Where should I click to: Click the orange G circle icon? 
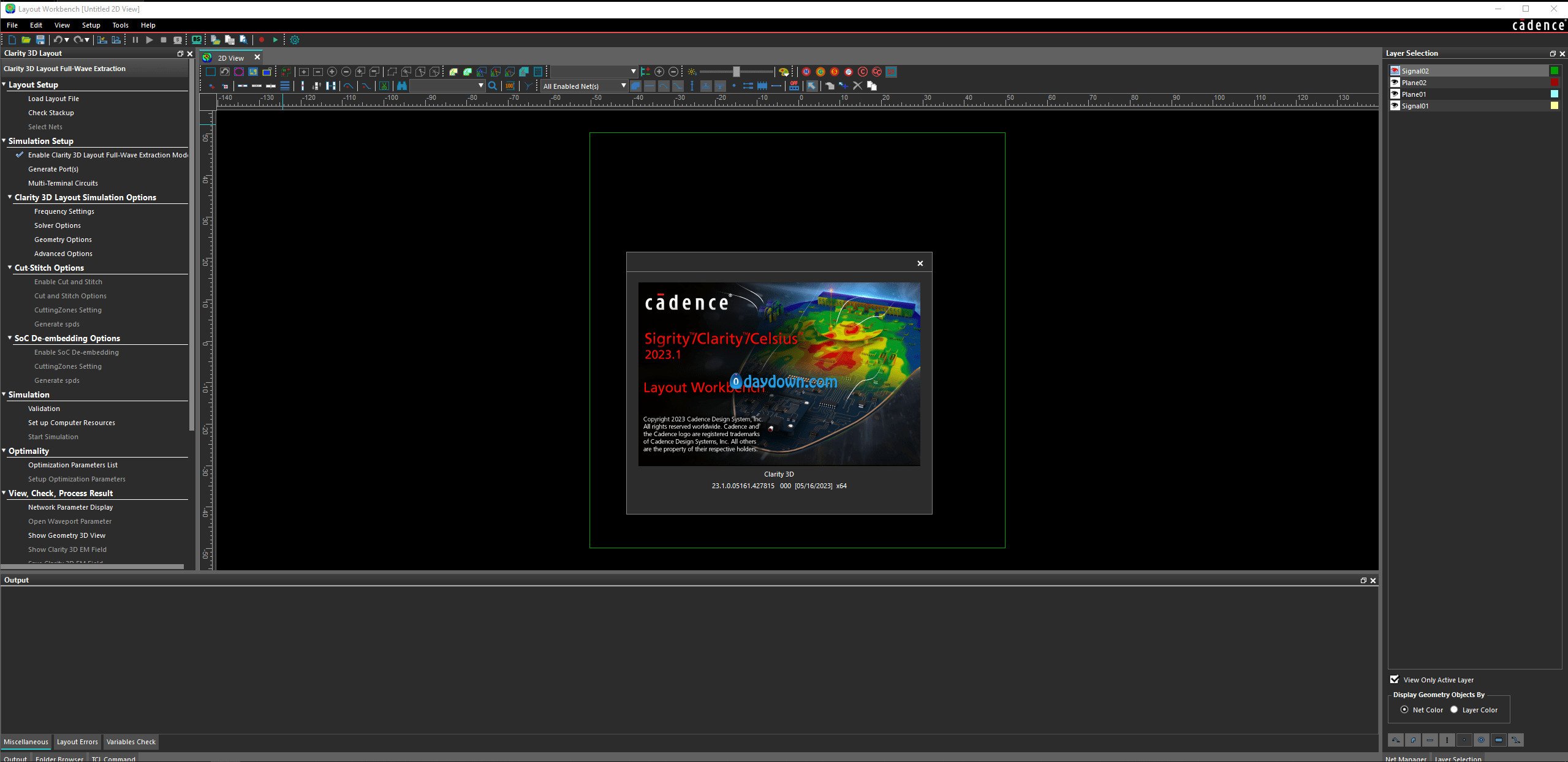point(820,72)
